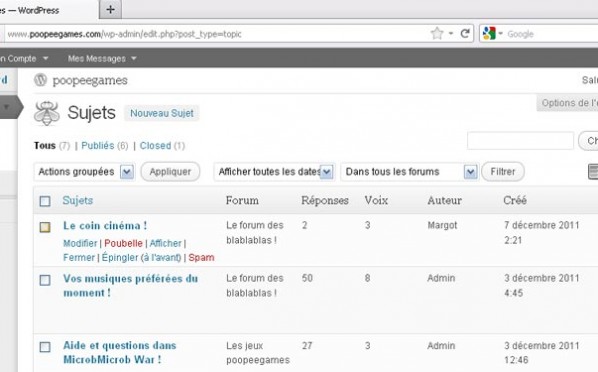Click the 7 décembre 2011 date cell
Screen dimensions: 598x372
542,232
